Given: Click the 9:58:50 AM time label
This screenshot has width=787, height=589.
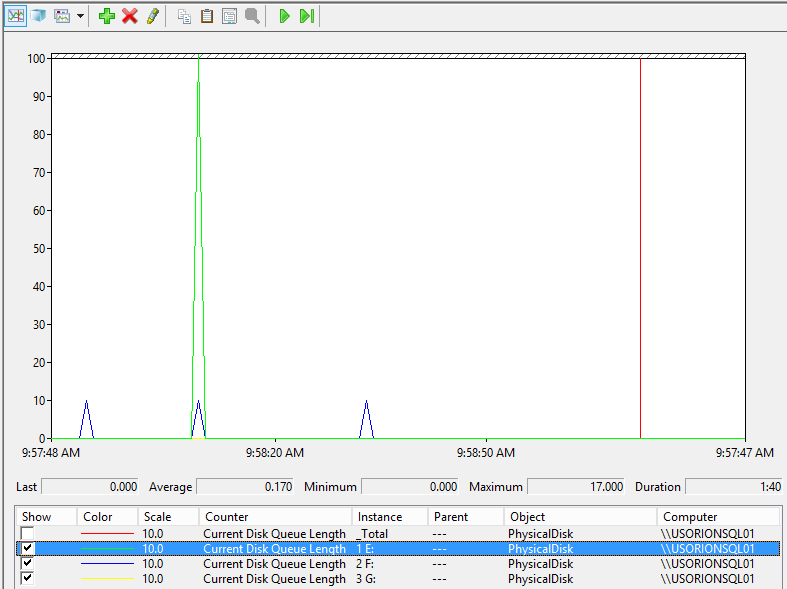Looking at the screenshot, I should pos(486,453).
